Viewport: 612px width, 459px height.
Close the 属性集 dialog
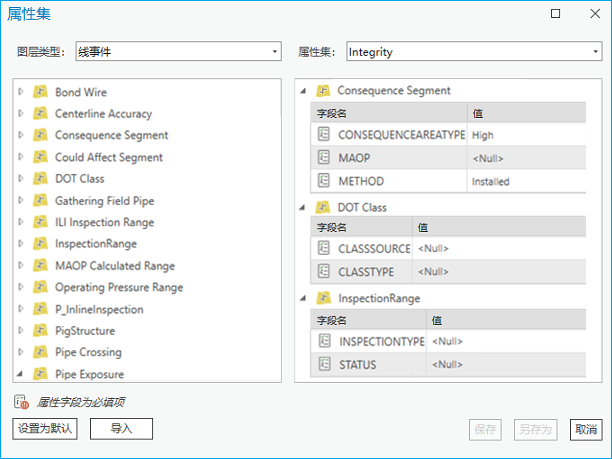point(595,14)
